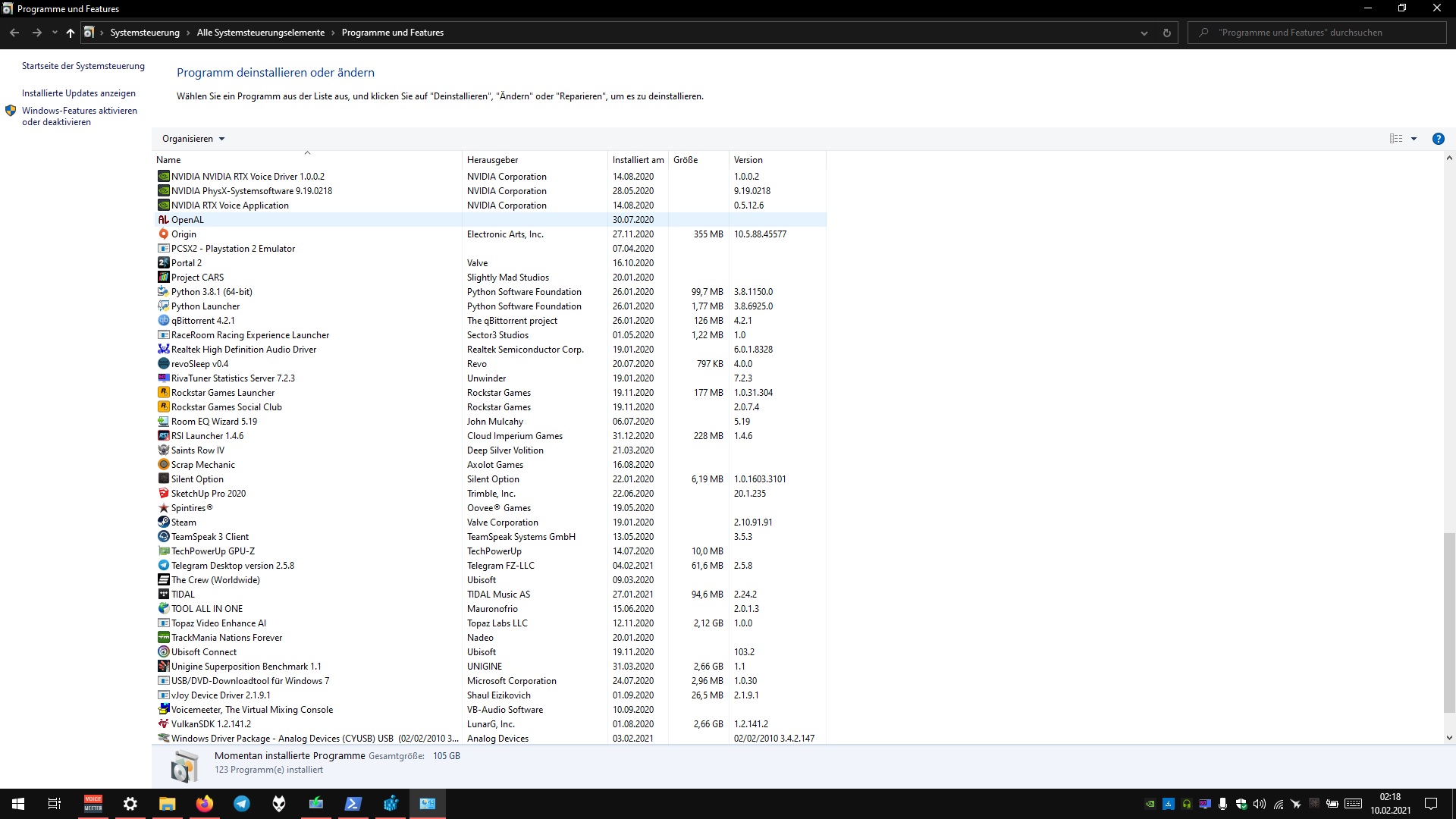Open the address bar history dropdown
Viewport: 1456px width, 819px height.
[x=1144, y=33]
